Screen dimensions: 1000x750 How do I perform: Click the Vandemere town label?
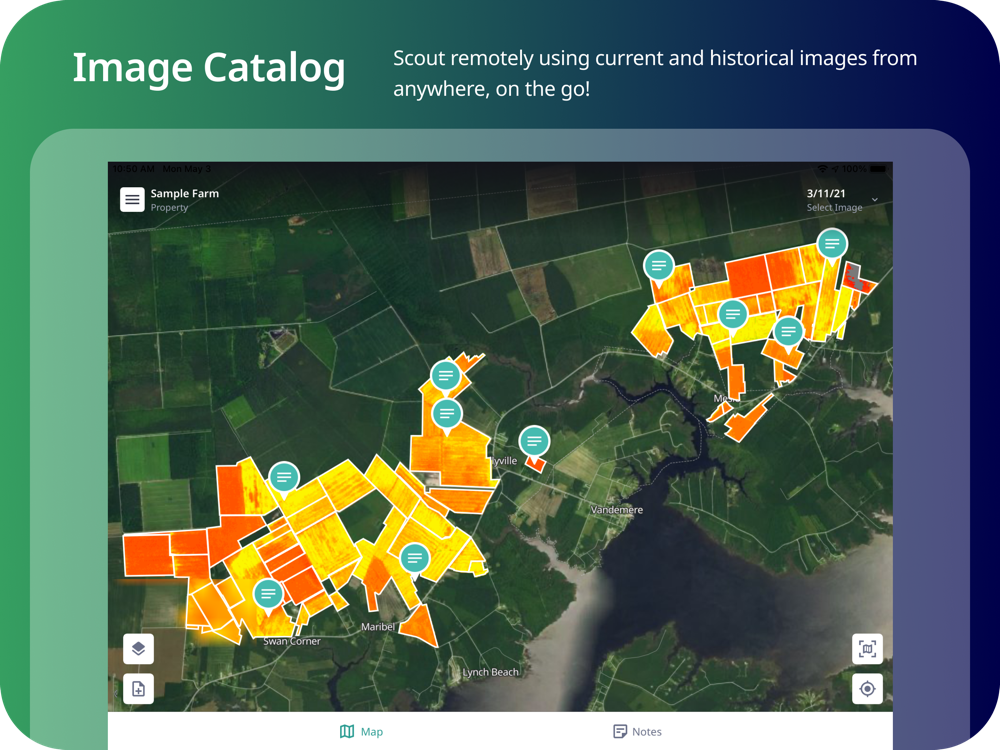[x=617, y=510]
